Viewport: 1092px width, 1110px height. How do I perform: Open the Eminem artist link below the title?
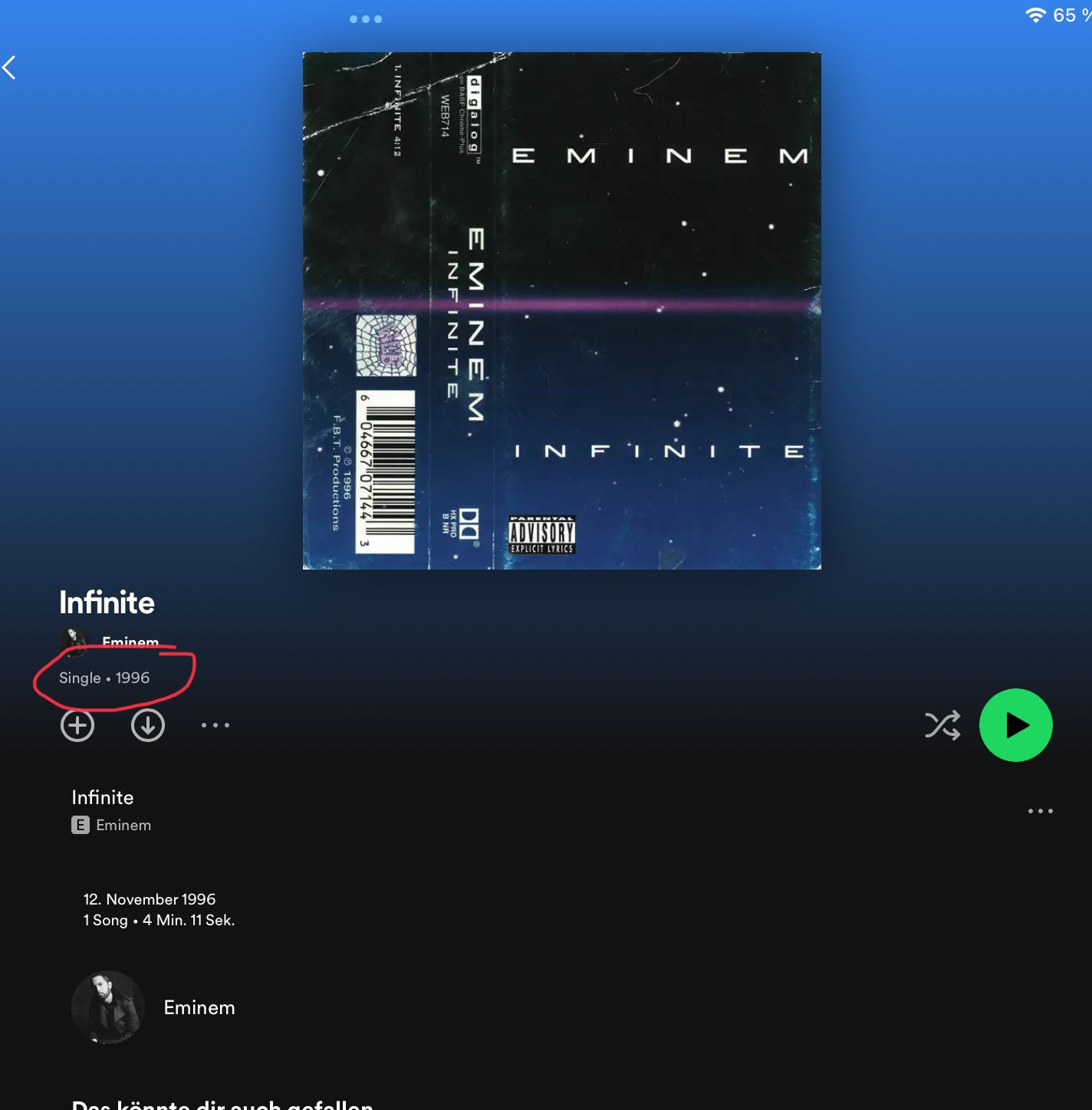[130, 642]
